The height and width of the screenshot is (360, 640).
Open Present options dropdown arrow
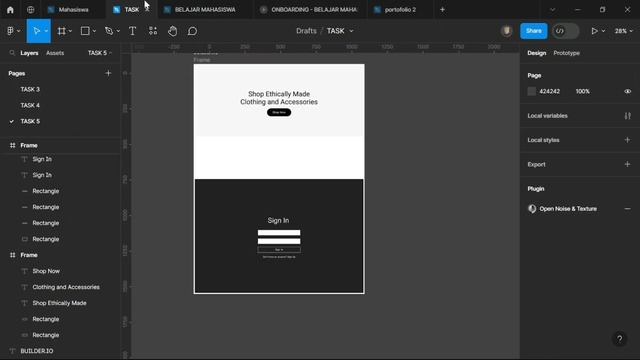point(603,31)
